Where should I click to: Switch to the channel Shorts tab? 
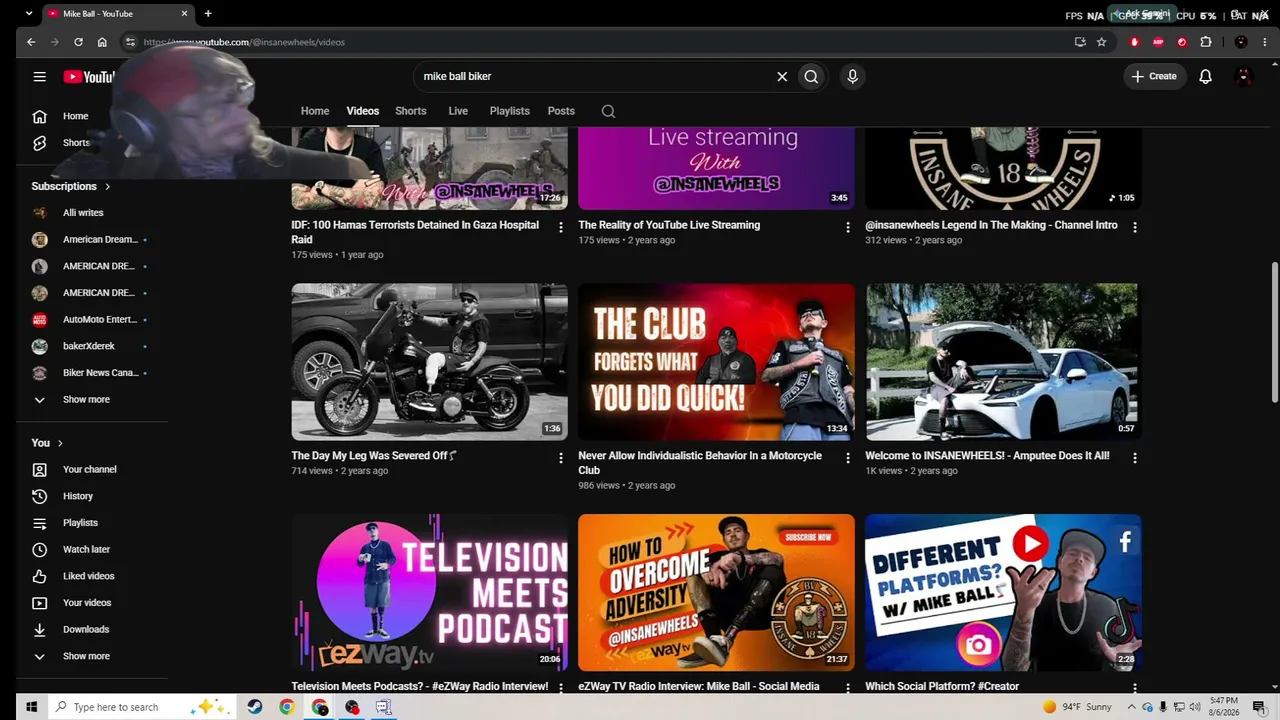[x=411, y=111]
